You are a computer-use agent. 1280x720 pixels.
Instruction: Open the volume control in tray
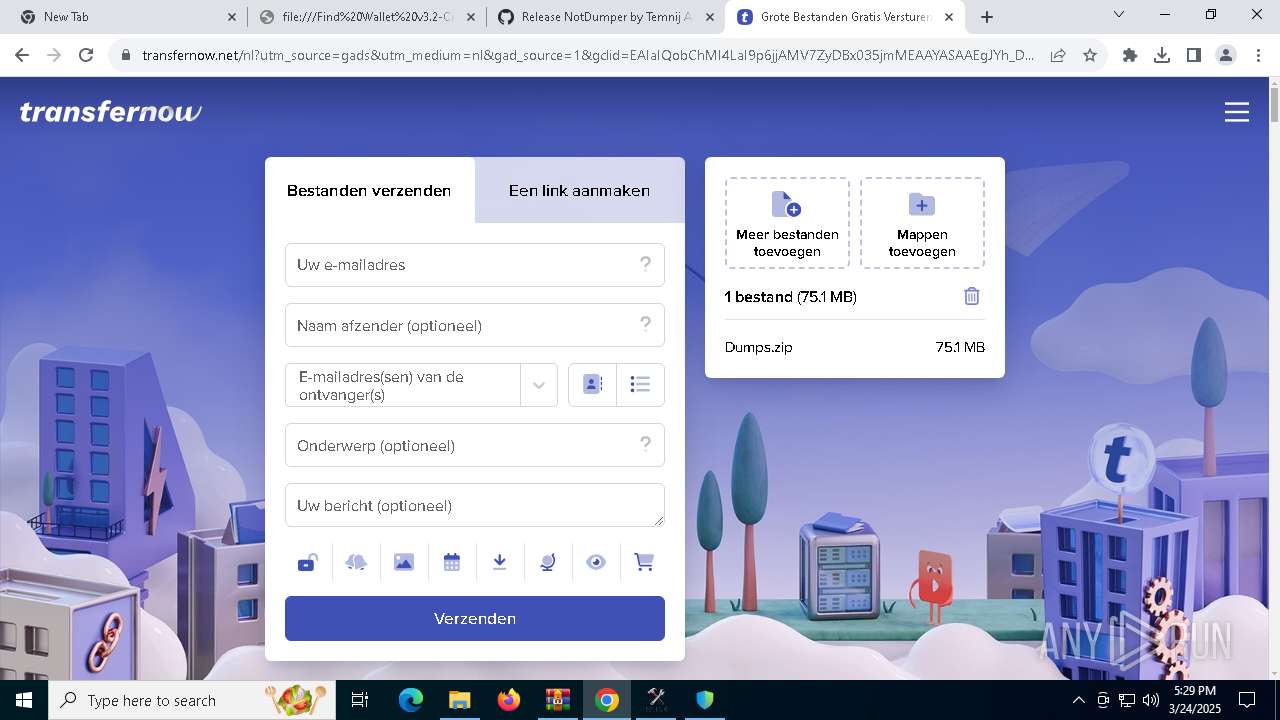(x=1151, y=700)
